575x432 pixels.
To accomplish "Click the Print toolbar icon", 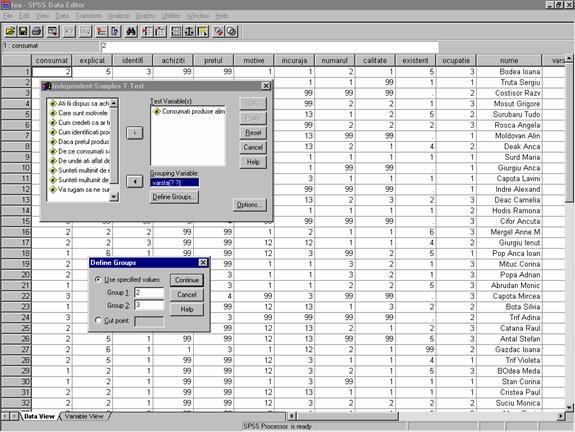I will pyautogui.click(x=37, y=32).
